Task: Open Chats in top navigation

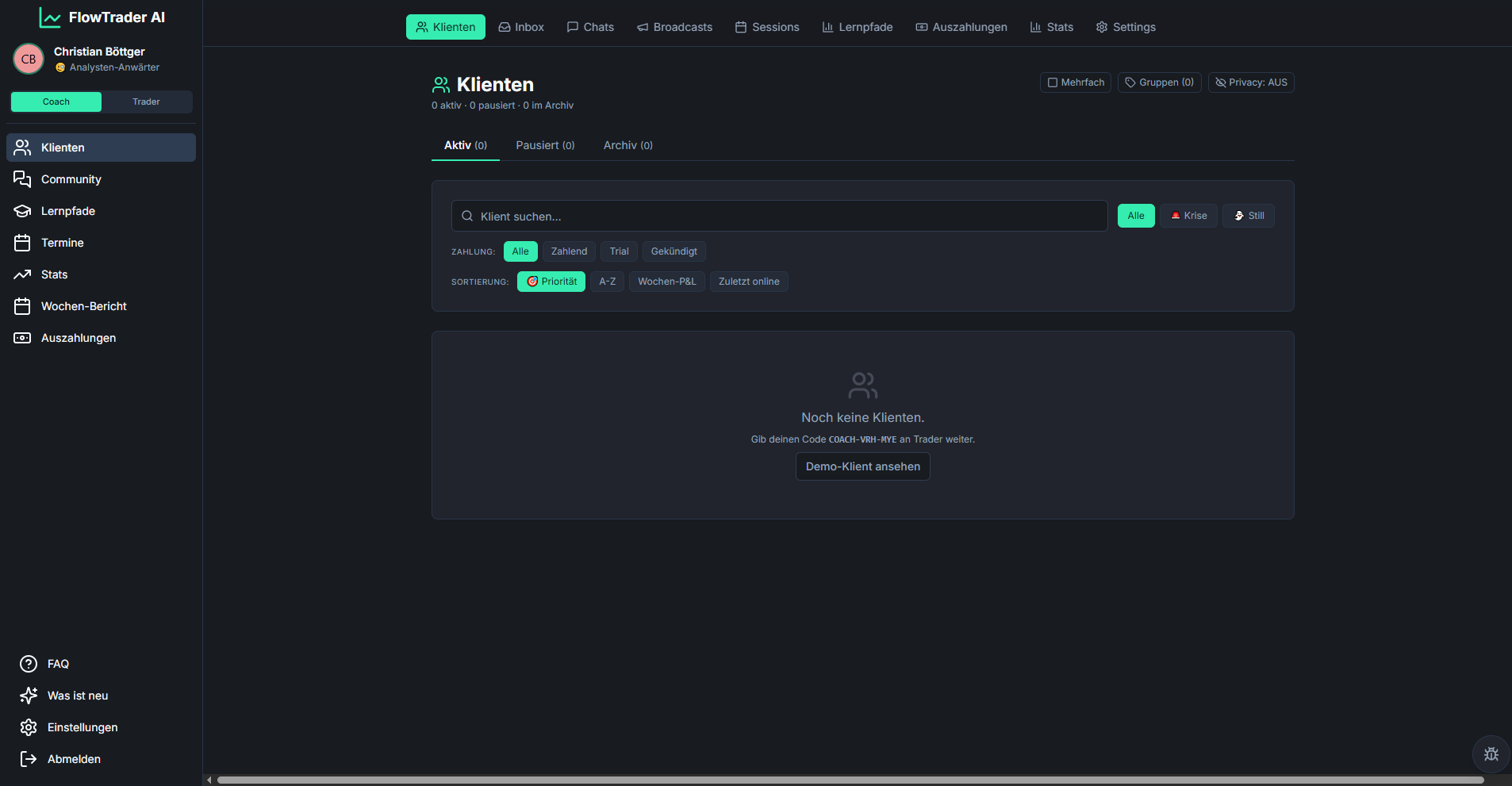Action: pyautogui.click(x=590, y=27)
